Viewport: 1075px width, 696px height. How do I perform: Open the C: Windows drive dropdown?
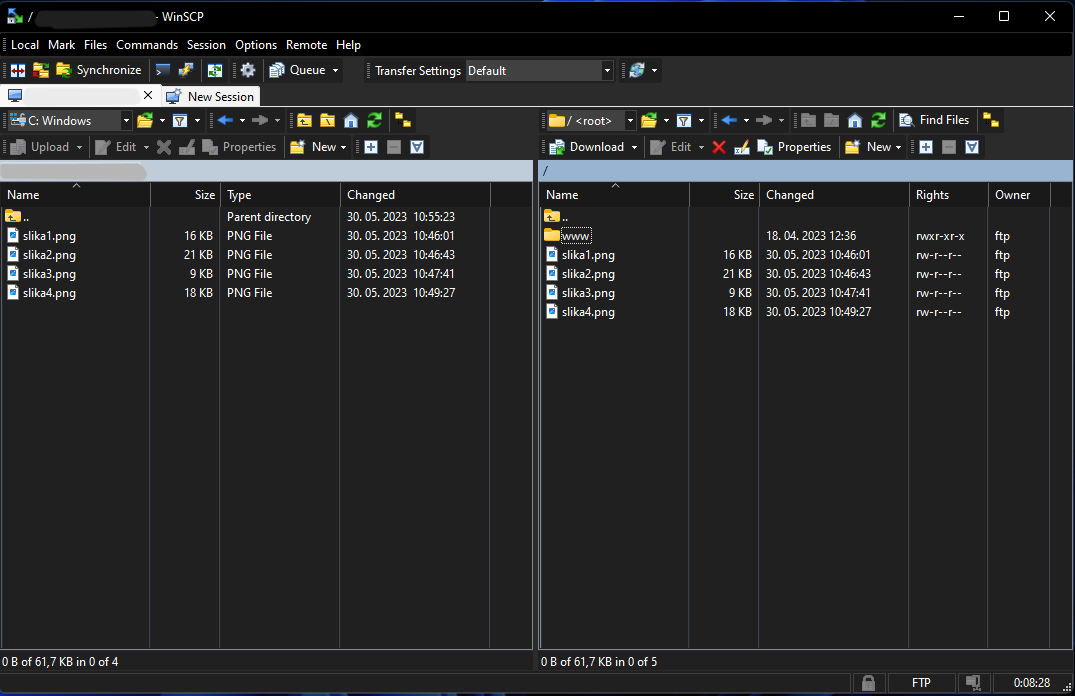click(126, 121)
